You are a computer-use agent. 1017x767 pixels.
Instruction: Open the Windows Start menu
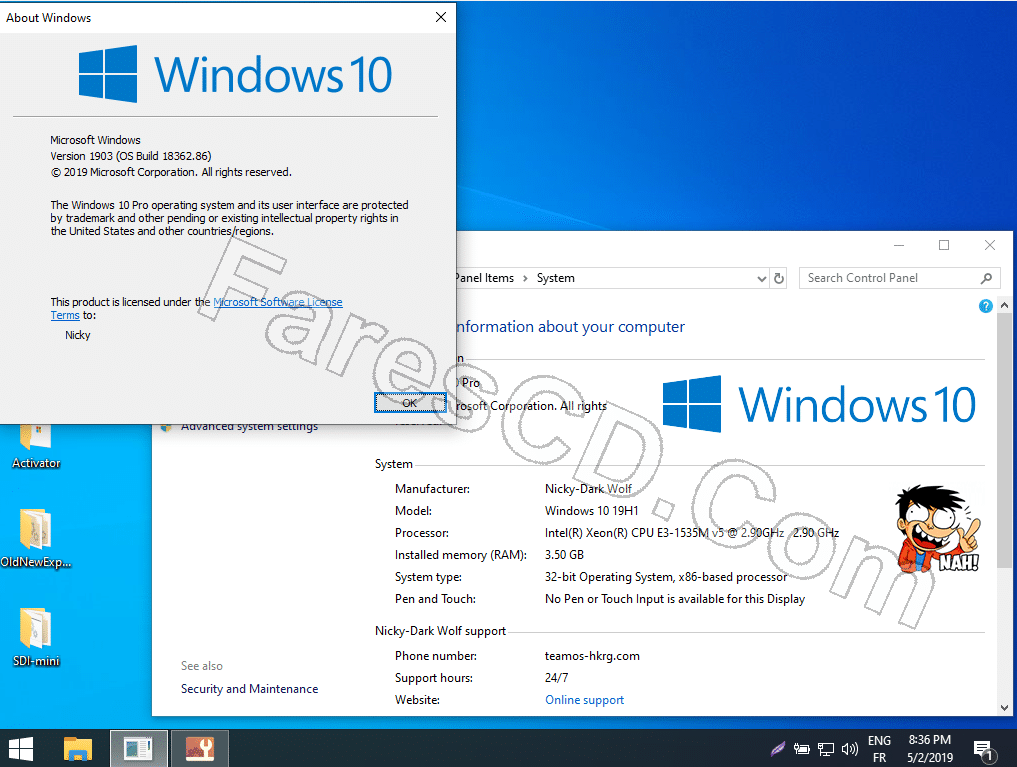[21, 749]
